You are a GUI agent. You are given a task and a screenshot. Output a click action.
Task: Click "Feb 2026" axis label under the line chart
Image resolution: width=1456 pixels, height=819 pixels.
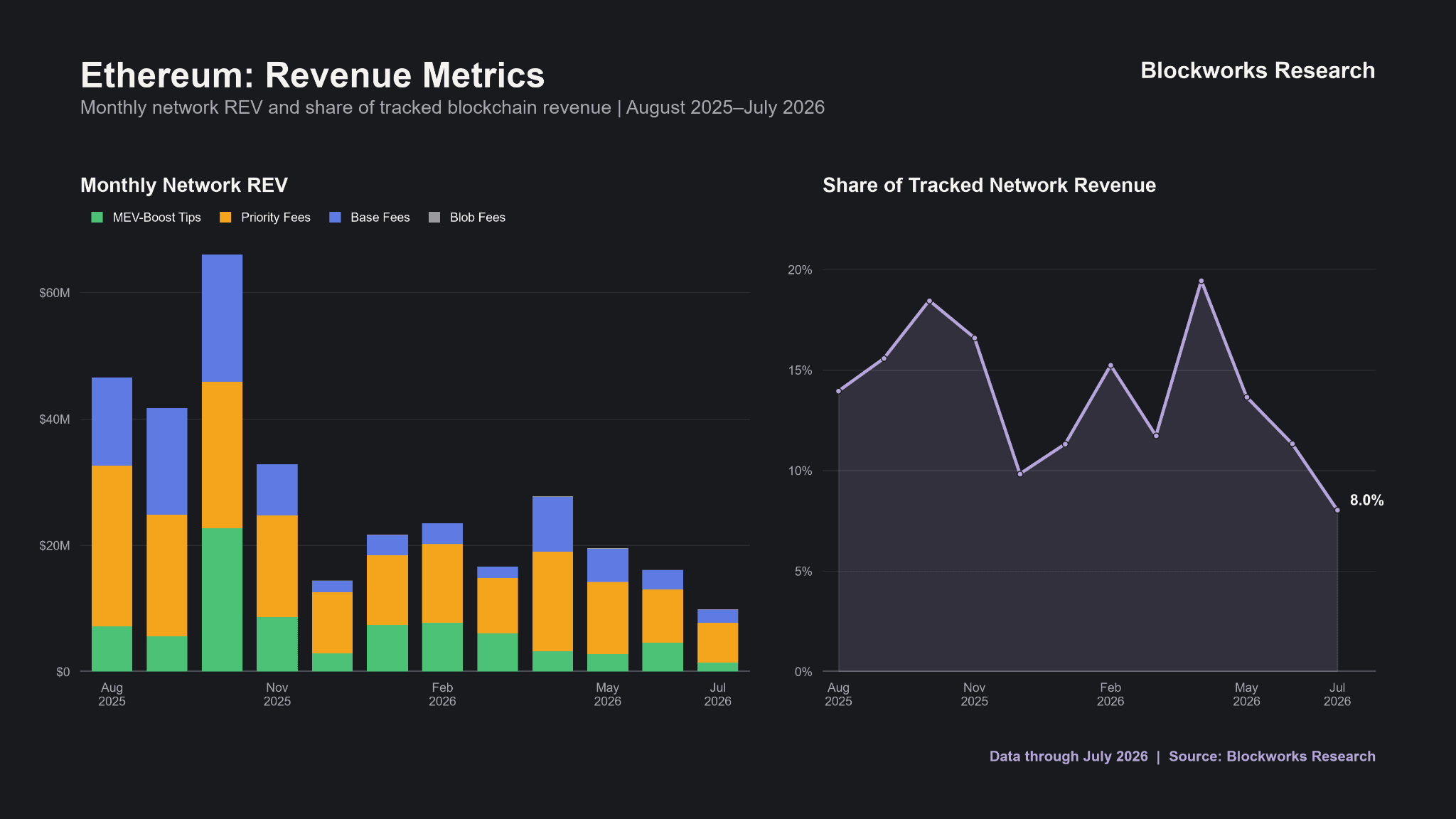[1110, 695]
